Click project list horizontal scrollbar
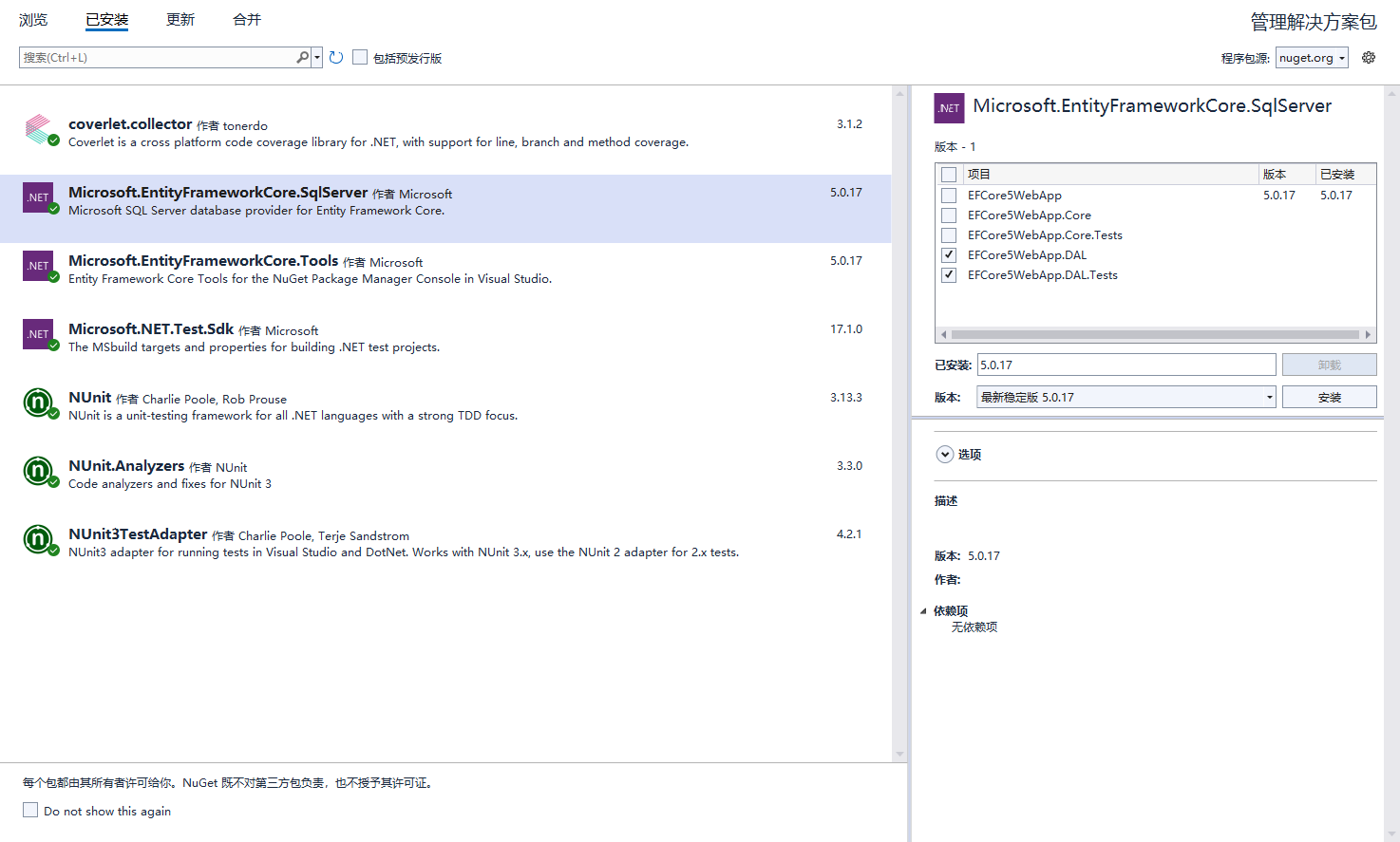Viewport: 1400px width, 842px height. pos(1155,334)
